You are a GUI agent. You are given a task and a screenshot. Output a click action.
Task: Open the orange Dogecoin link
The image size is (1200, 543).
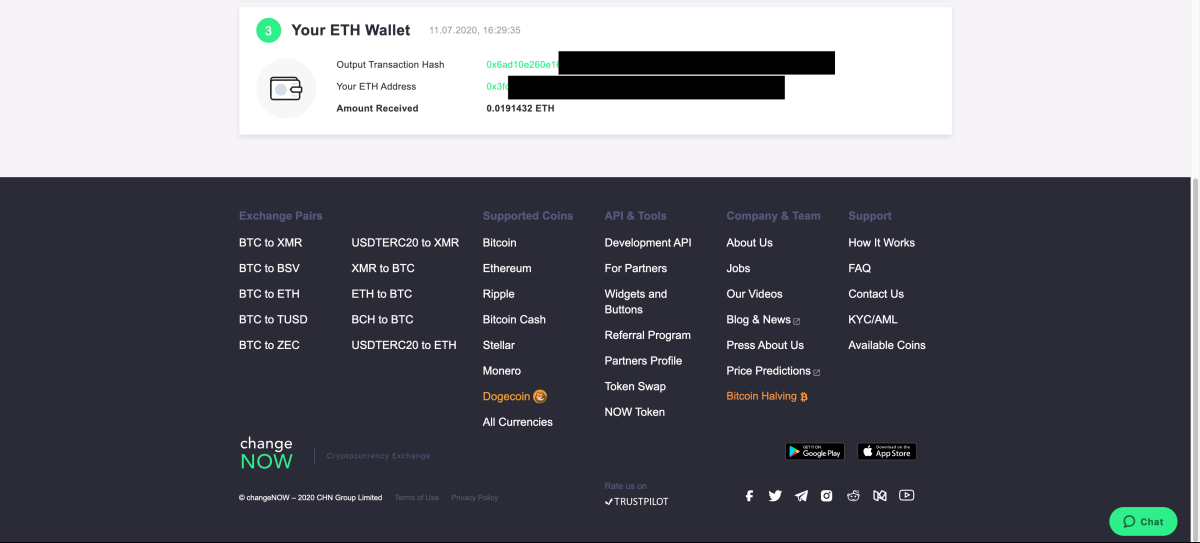tap(514, 396)
